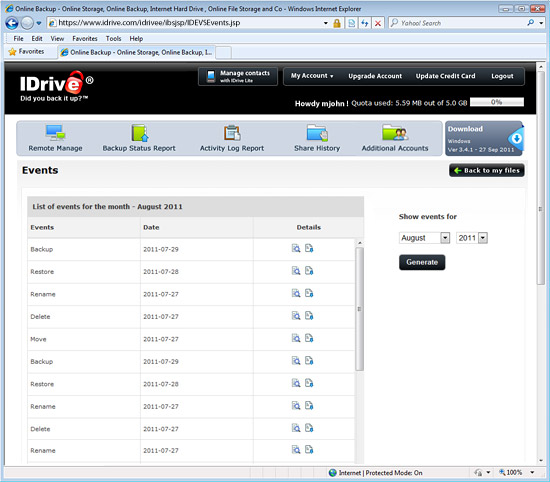Click Upgrade Account link
Image resolution: width=550 pixels, height=482 pixels.
(375, 76)
